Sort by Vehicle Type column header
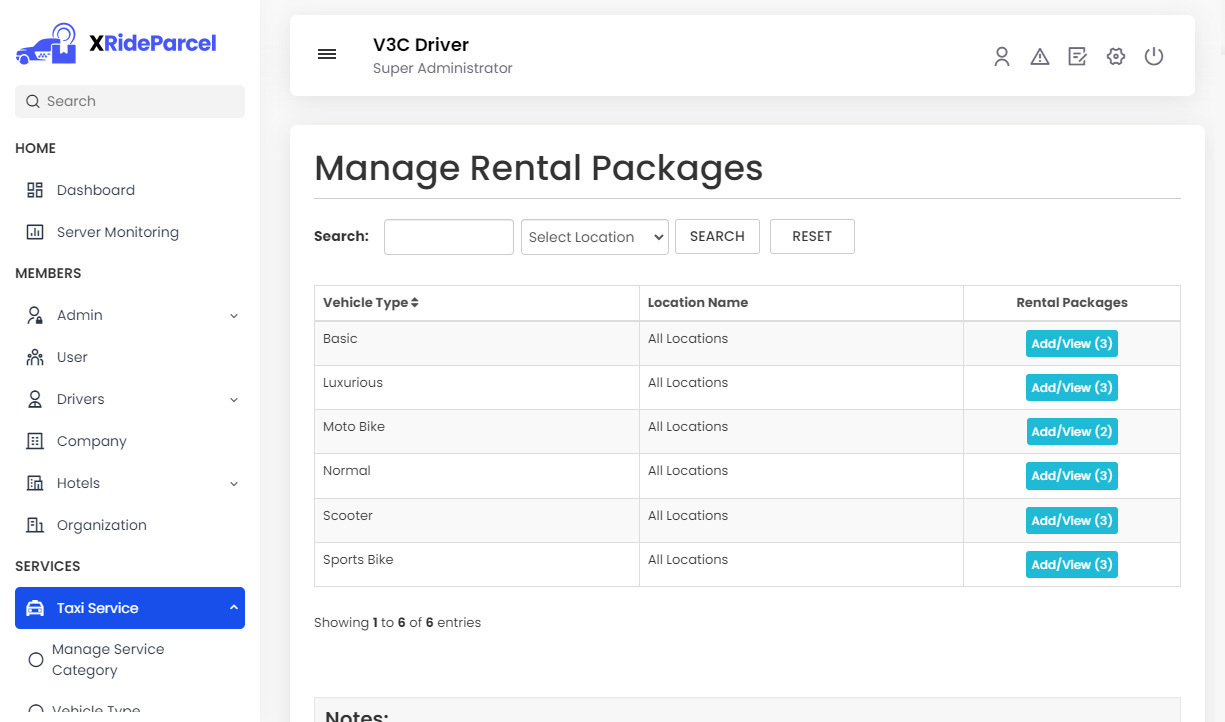 371,303
